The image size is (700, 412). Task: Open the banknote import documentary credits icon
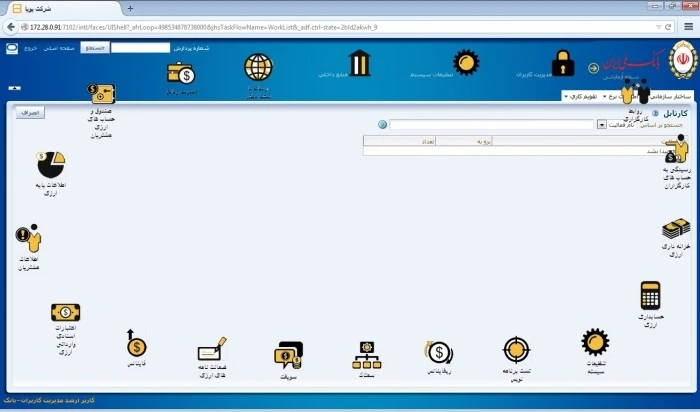[x=66, y=312]
